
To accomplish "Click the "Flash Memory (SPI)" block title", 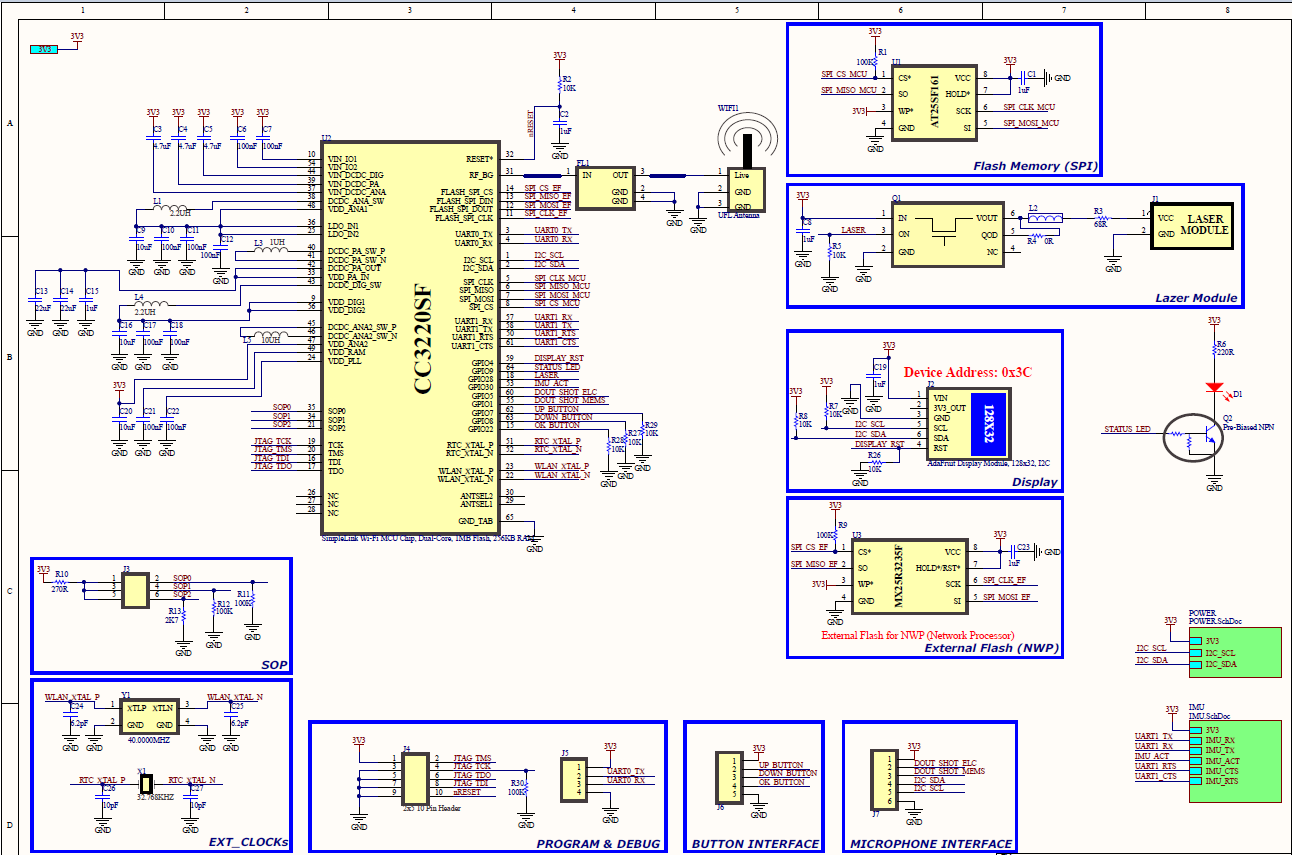I will 1035,165.
